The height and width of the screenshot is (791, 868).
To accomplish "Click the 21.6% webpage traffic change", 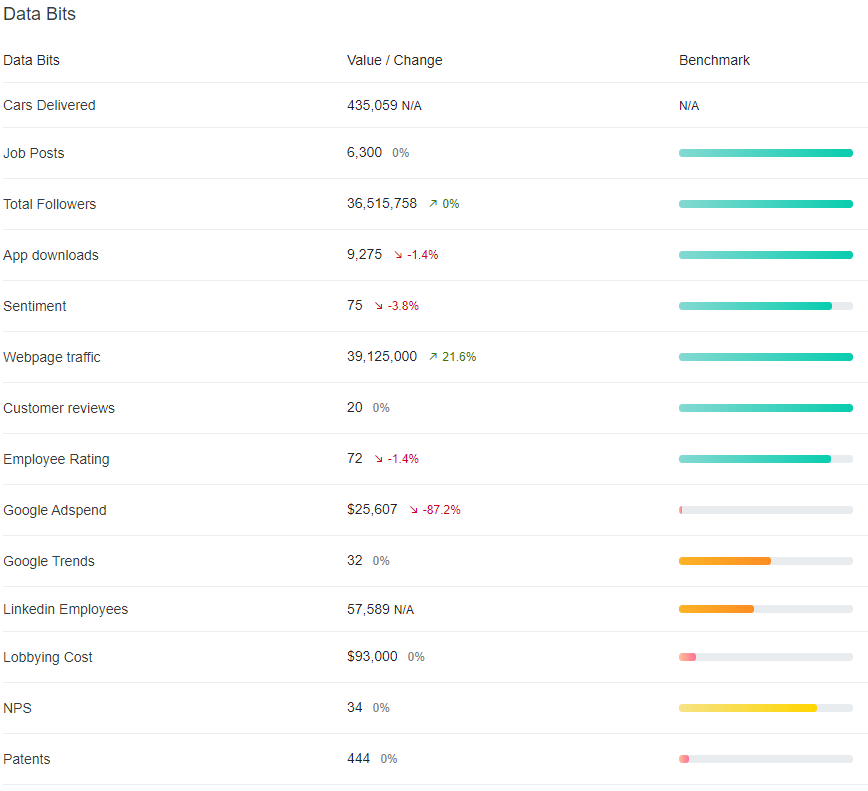I will pos(459,357).
